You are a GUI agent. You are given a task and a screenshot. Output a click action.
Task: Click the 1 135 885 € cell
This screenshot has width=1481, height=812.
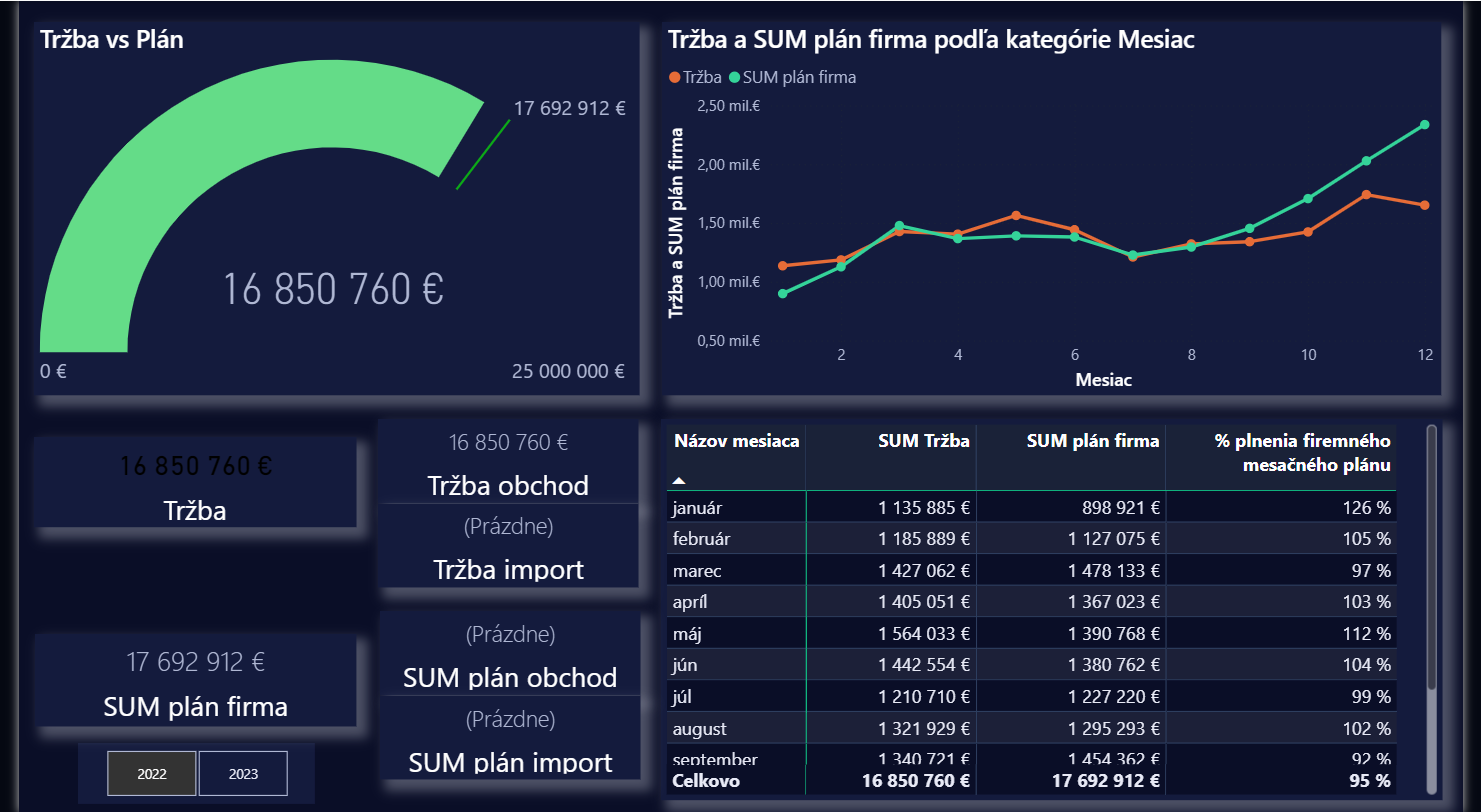click(925, 508)
